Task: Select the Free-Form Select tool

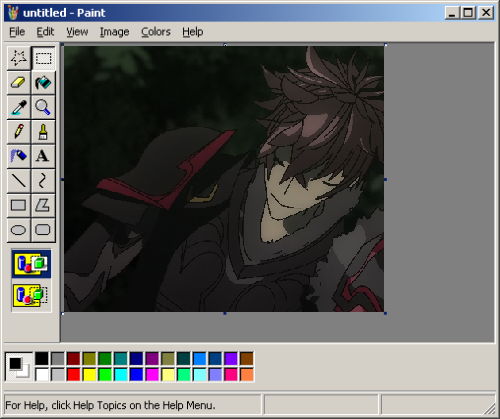Action: (19, 58)
